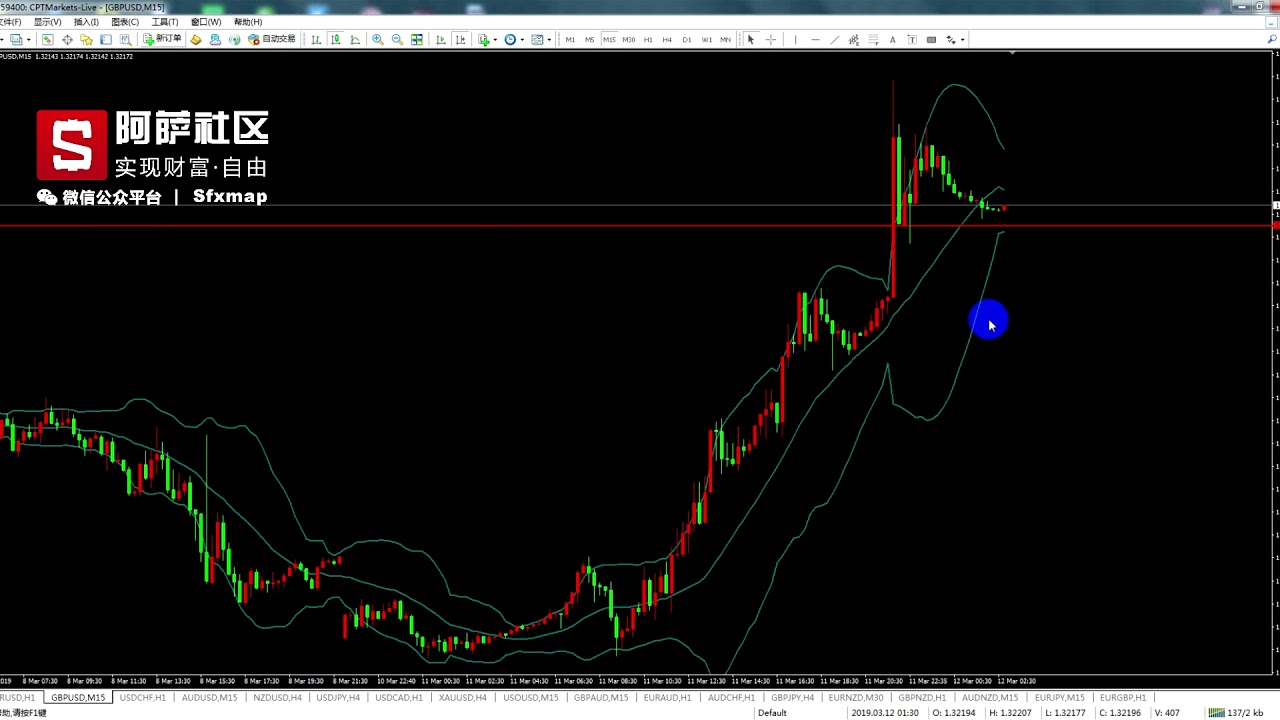Switch chart to bar chart type
This screenshot has width=1280, height=720.
click(316, 40)
